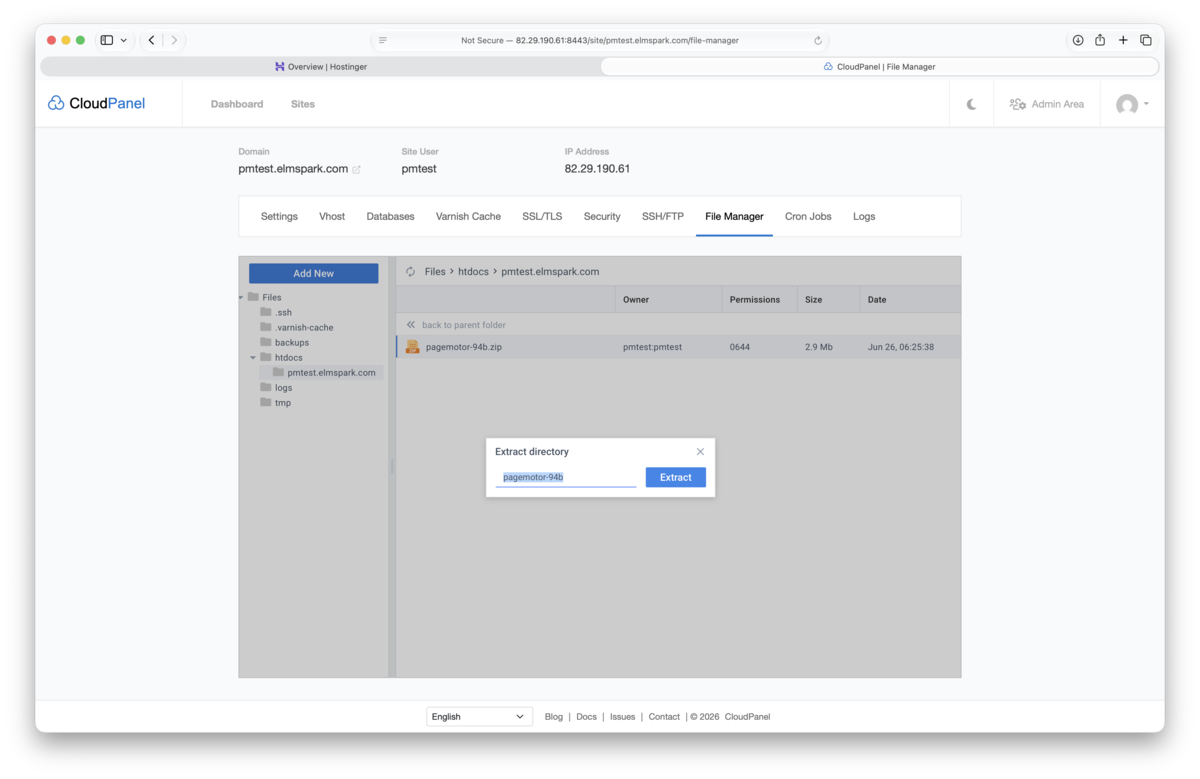
Task: Click the pmtest:pmtest owner cell
Action: pyautogui.click(x=652, y=347)
